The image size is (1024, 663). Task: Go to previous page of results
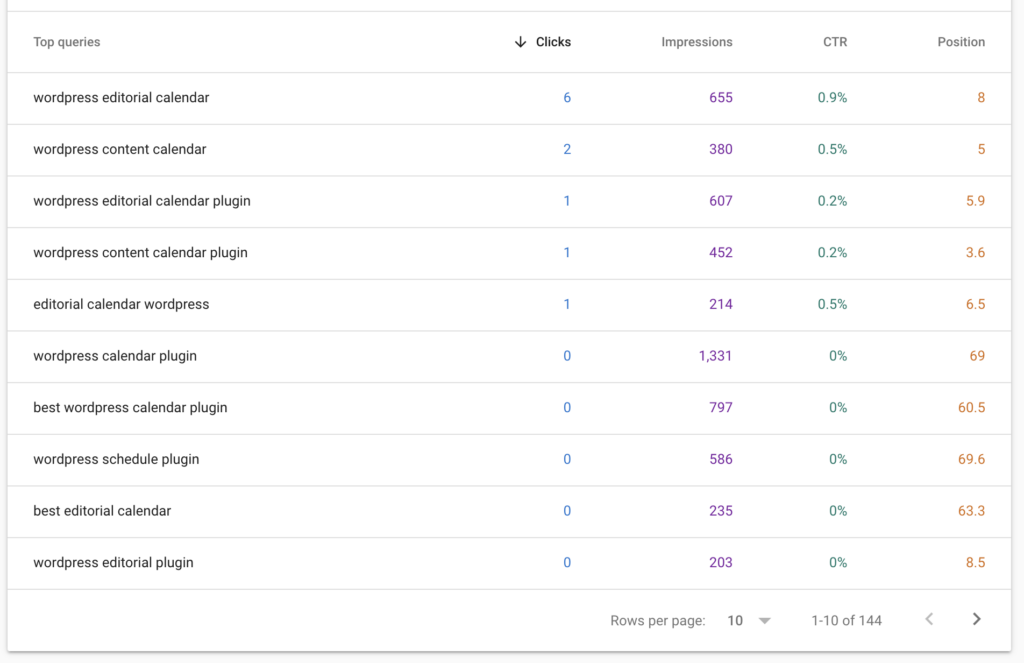(929, 619)
